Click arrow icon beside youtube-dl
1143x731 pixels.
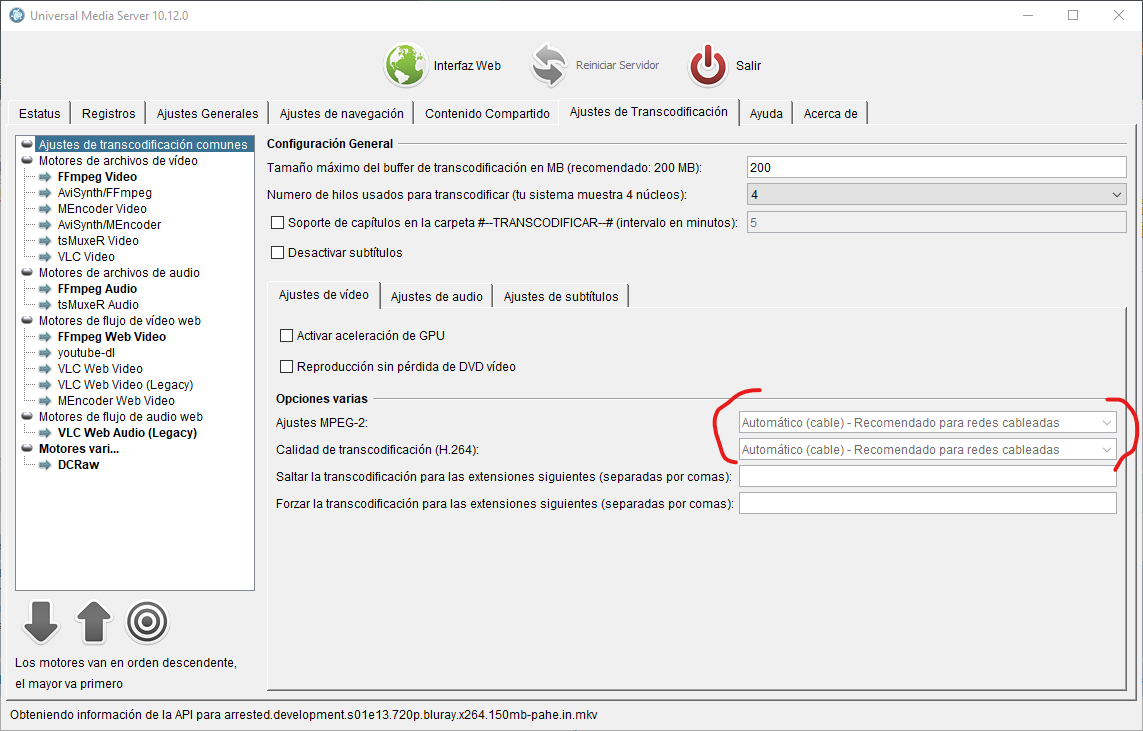click(x=45, y=353)
